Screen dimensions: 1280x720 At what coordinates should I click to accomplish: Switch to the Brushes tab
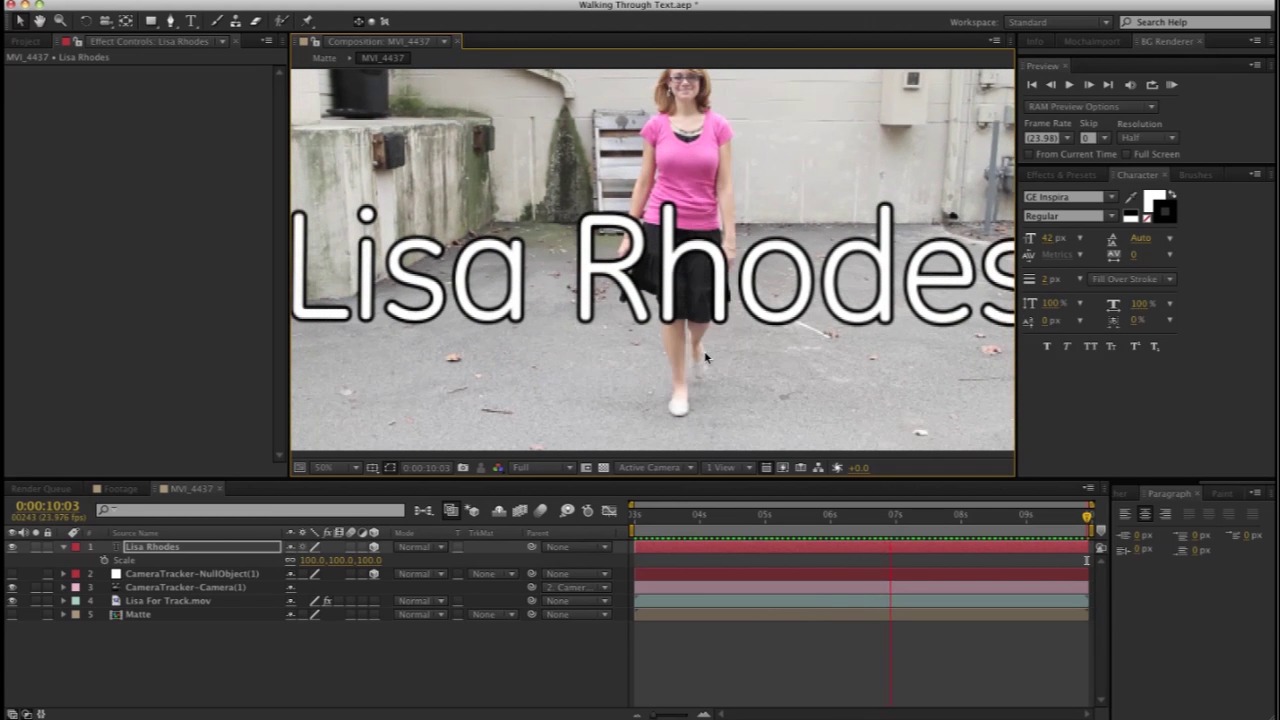pos(1195,175)
